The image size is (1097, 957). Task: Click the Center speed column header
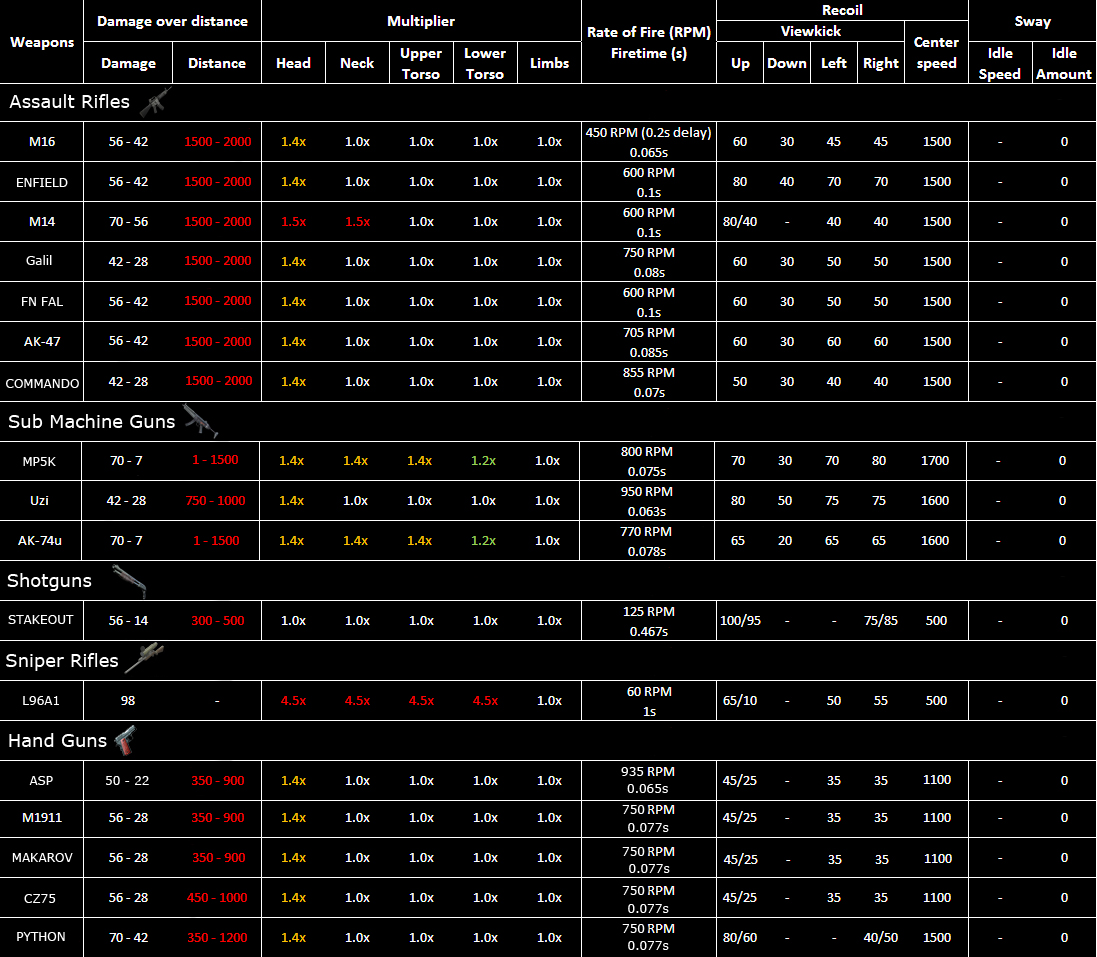pos(936,53)
